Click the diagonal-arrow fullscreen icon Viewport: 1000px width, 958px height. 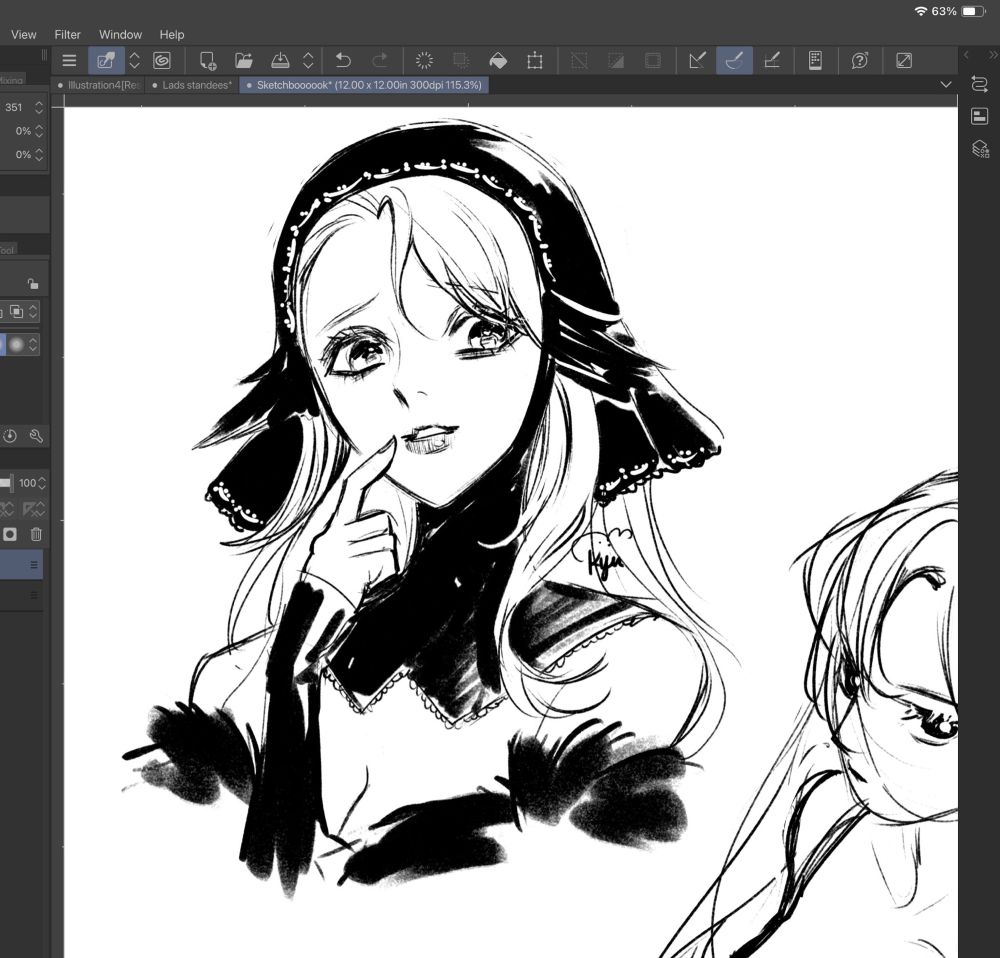click(x=904, y=61)
